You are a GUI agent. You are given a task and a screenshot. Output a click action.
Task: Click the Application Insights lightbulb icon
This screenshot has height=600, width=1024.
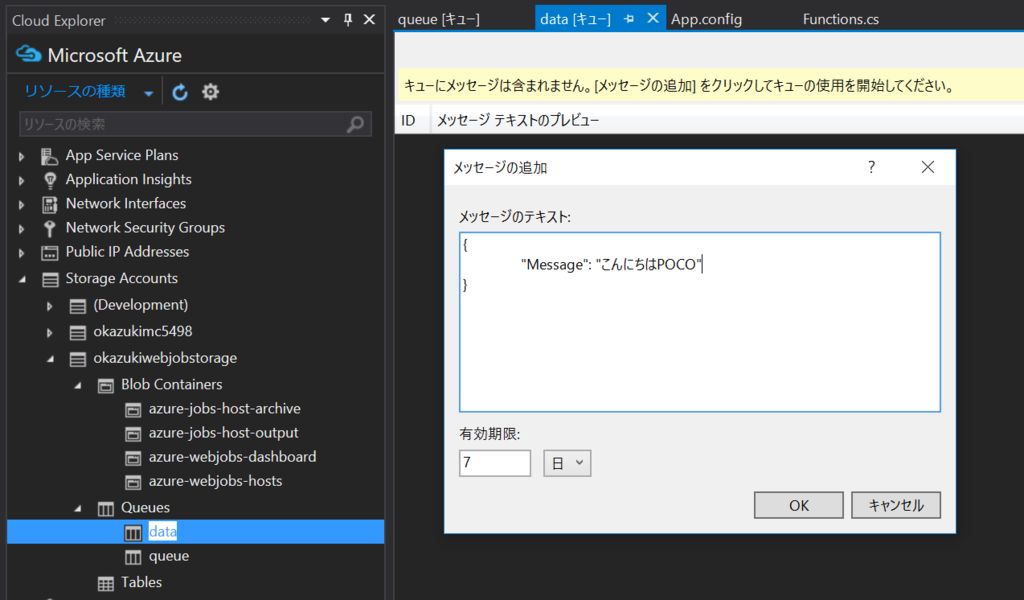[x=50, y=180]
